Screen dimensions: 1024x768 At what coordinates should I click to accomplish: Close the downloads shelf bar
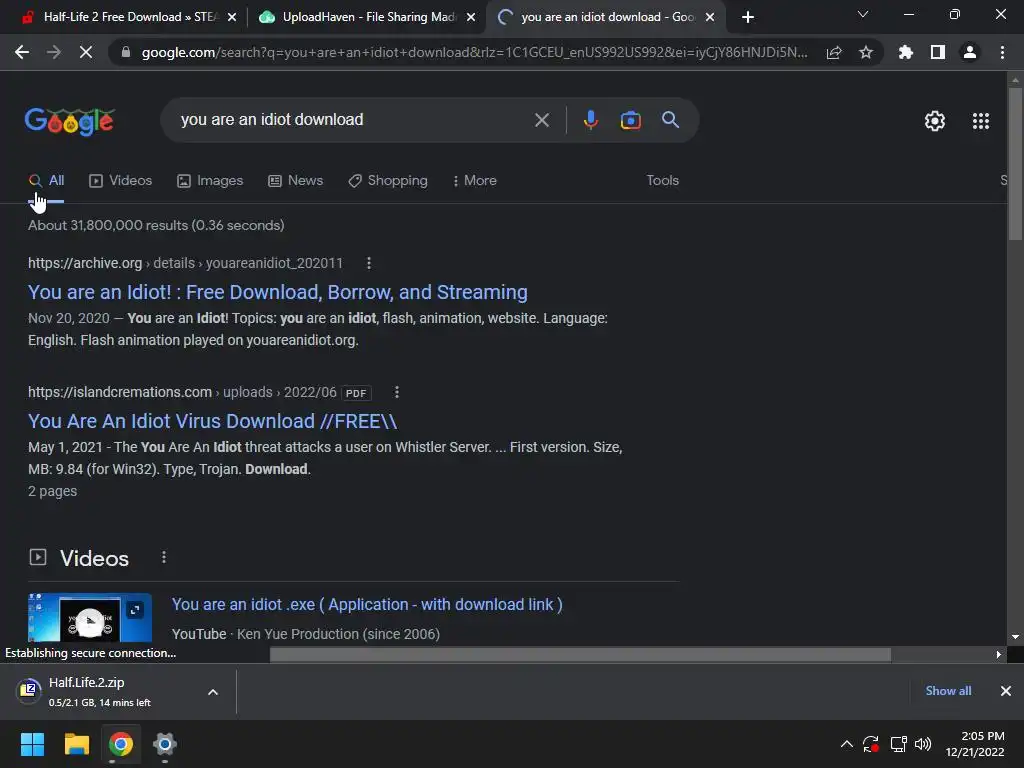tap(1006, 691)
